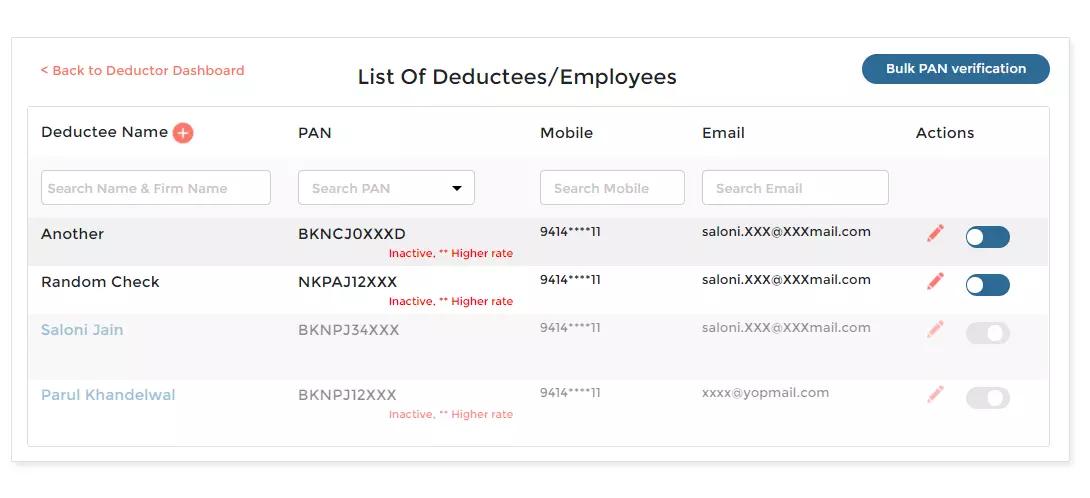Enable the Saloni Jain toggle switch
This screenshot has height=498, width=1090.
click(x=987, y=333)
